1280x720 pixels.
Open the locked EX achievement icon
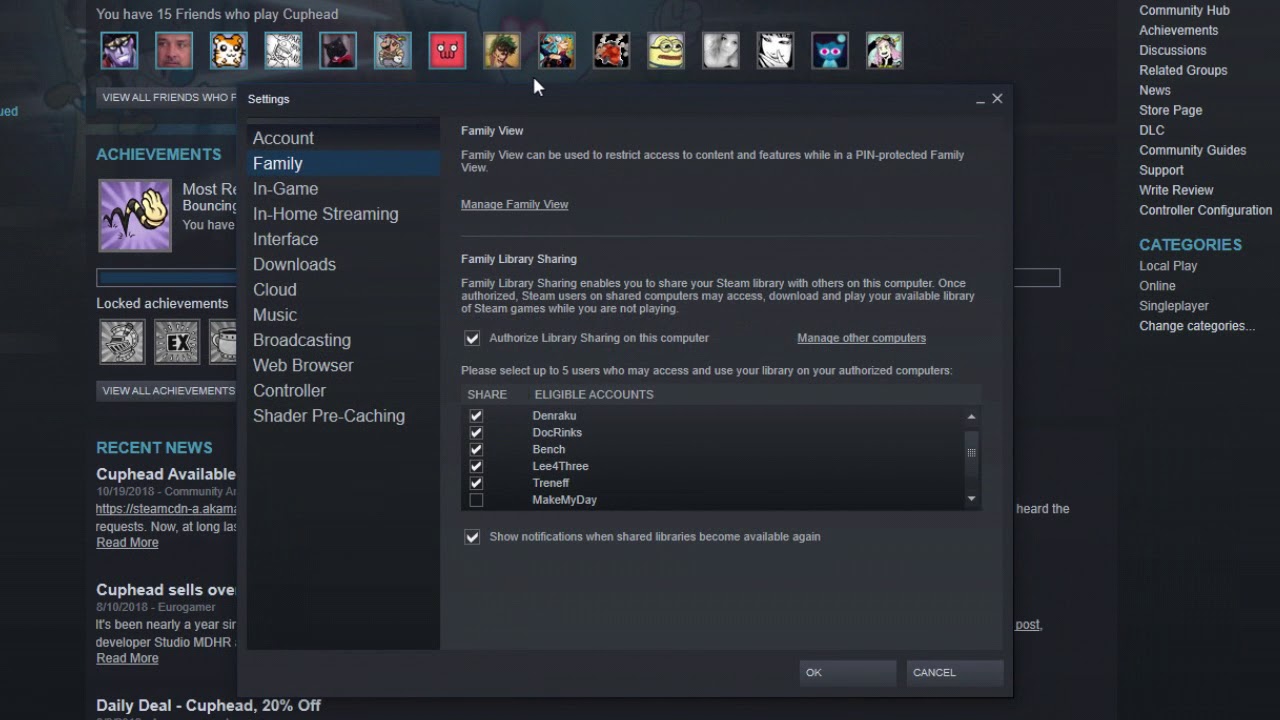(x=177, y=342)
